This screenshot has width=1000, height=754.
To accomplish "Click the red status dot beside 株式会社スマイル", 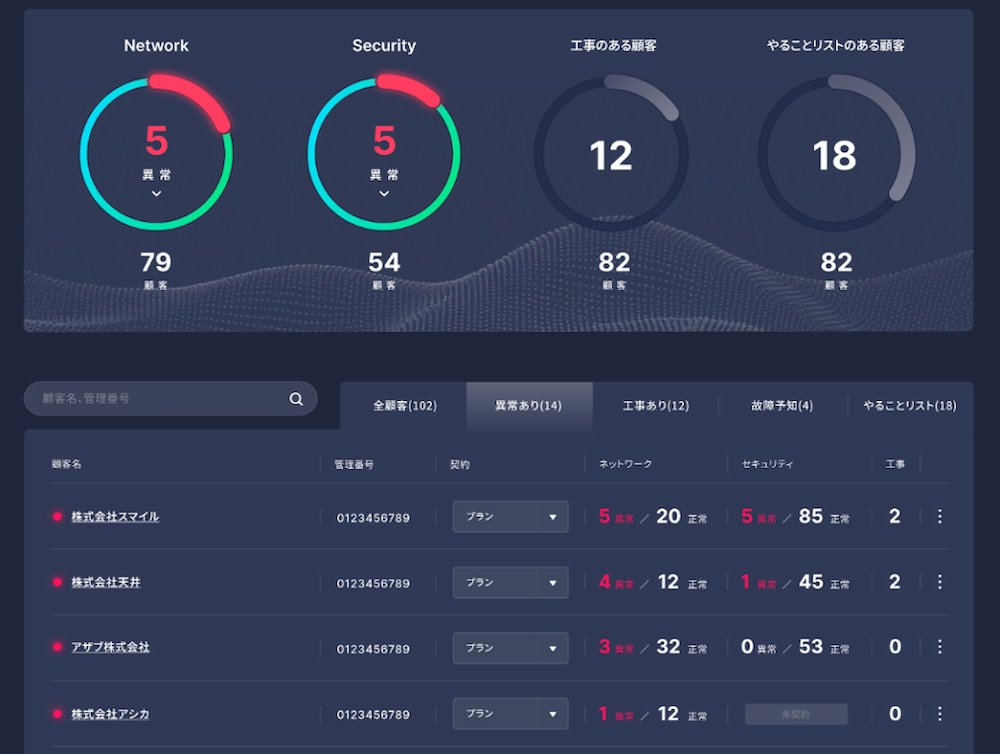I will click(57, 517).
